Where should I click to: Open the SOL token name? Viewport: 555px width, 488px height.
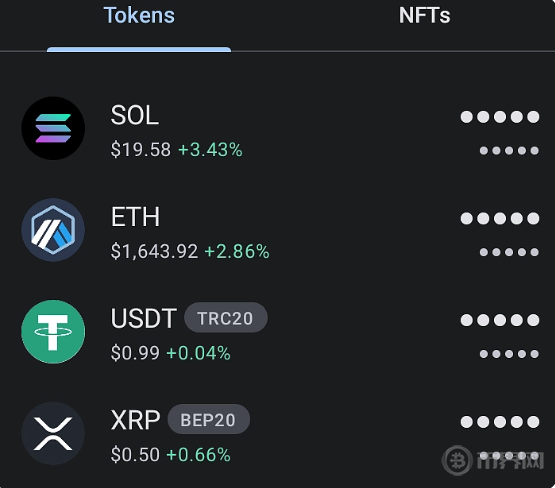135,115
